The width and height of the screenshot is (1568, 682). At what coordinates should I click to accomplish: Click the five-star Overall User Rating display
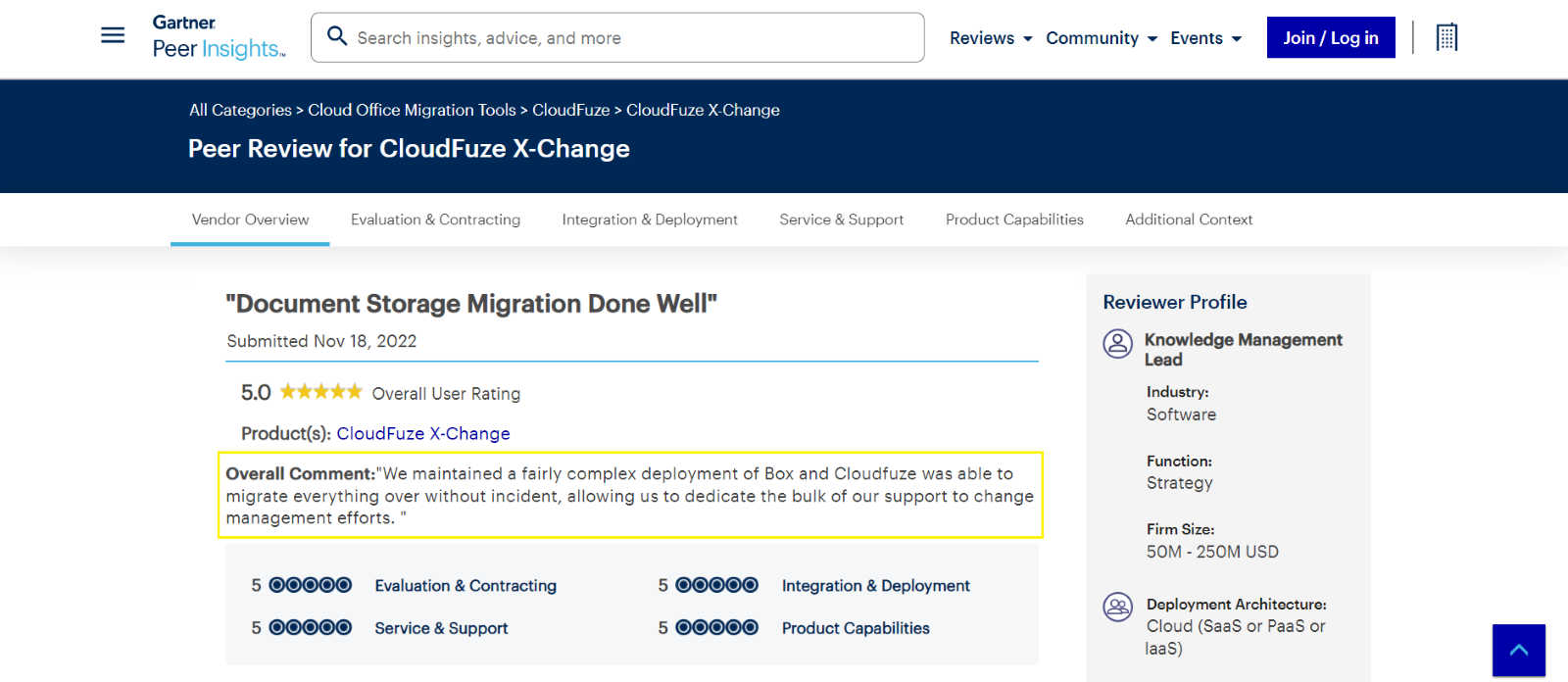coord(319,391)
